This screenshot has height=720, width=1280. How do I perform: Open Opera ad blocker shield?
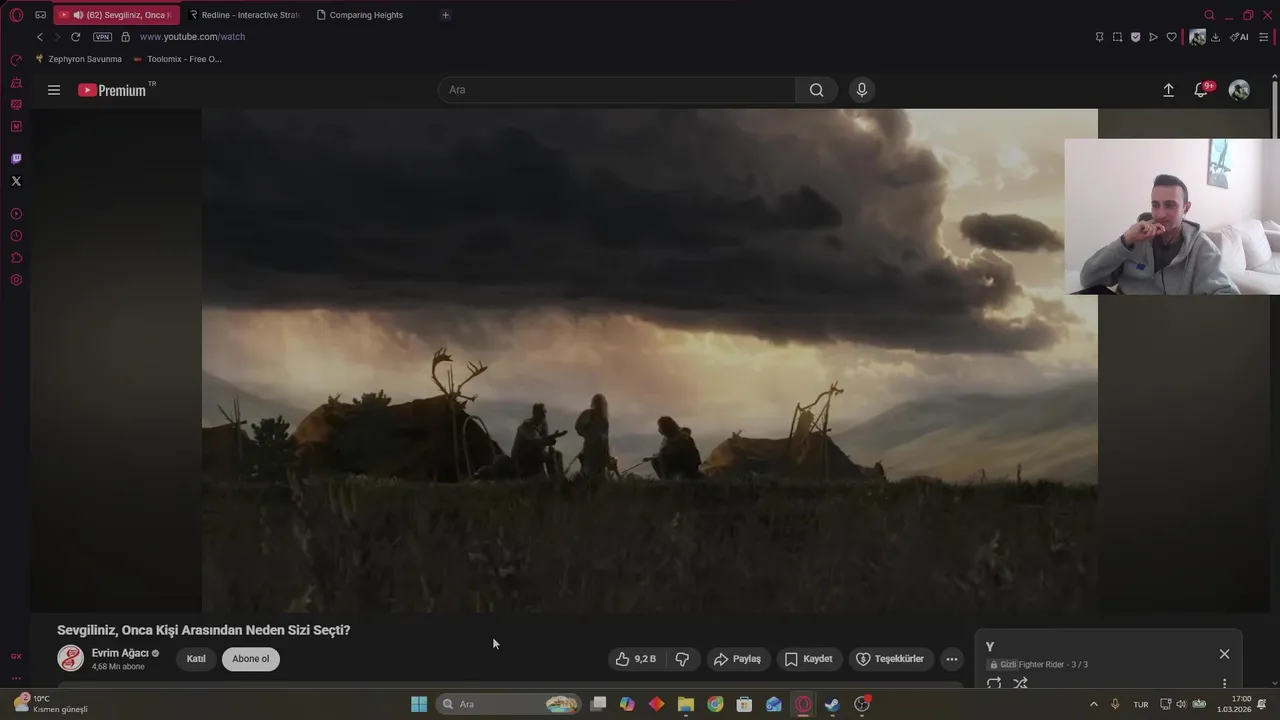[1135, 37]
